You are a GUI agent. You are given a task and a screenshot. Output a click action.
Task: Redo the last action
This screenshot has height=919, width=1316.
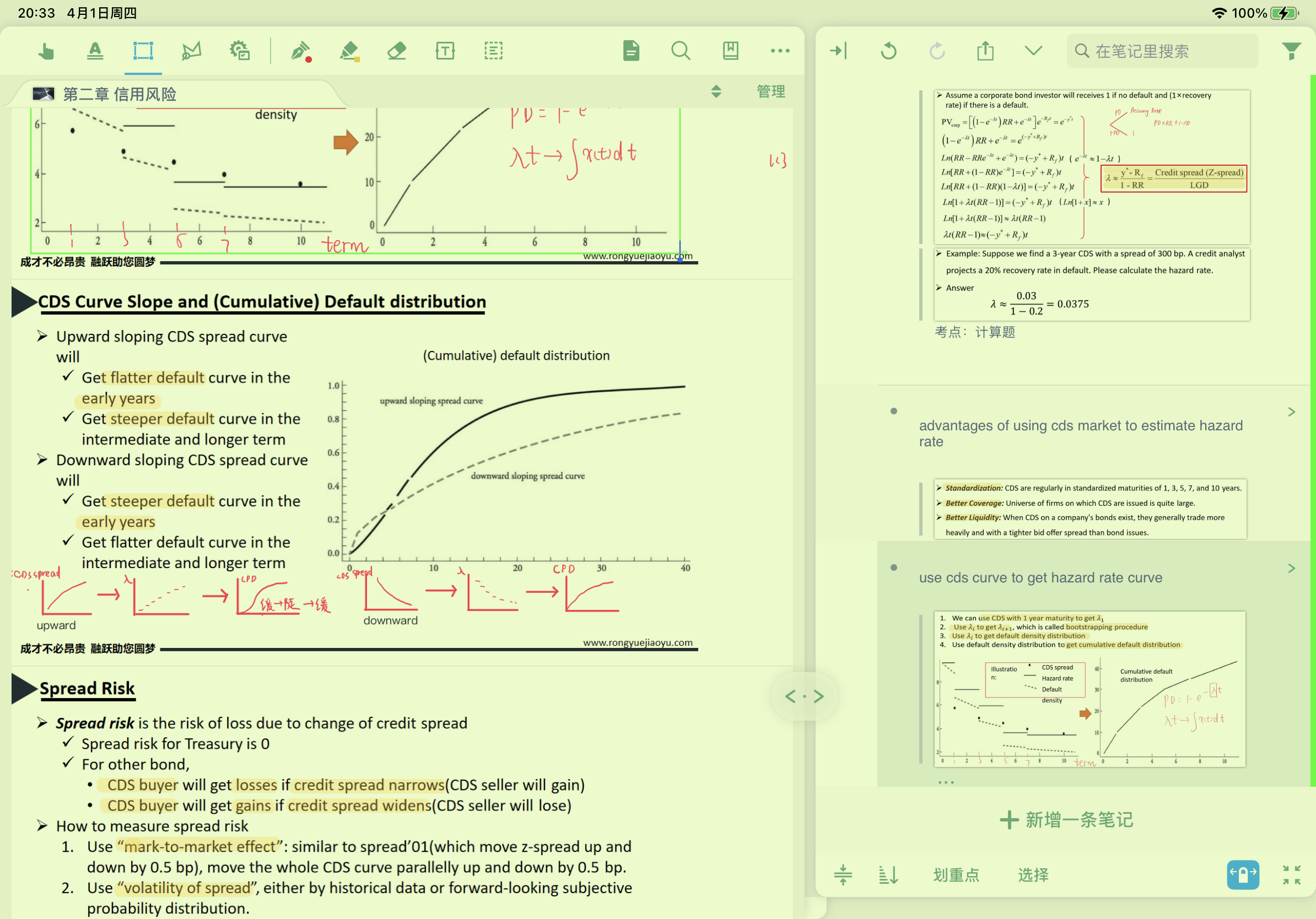point(937,51)
